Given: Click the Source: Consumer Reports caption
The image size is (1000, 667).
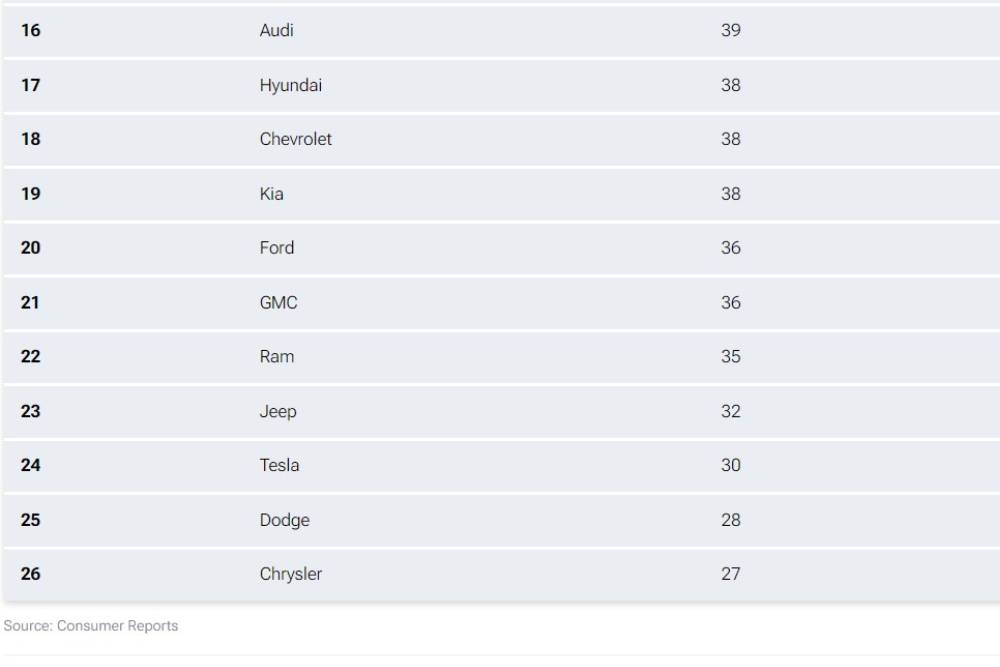Looking at the screenshot, I should pos(91,626).
